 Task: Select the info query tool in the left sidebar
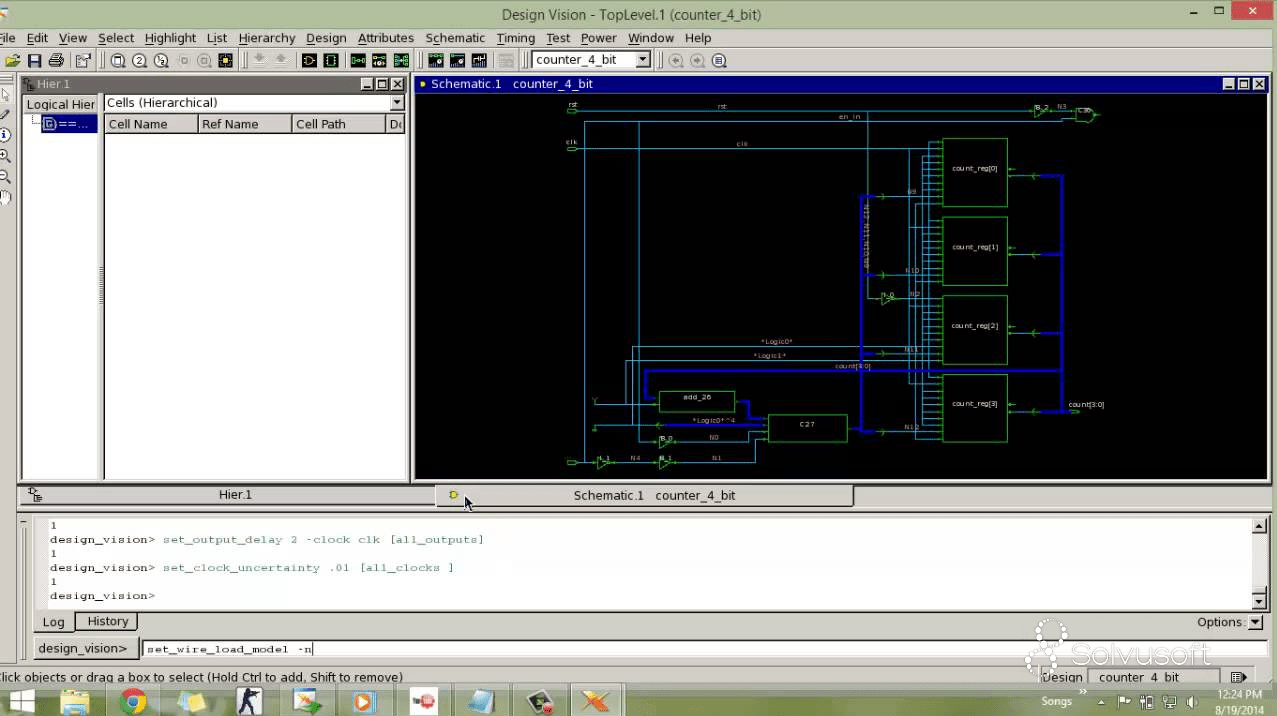point(5,135)
